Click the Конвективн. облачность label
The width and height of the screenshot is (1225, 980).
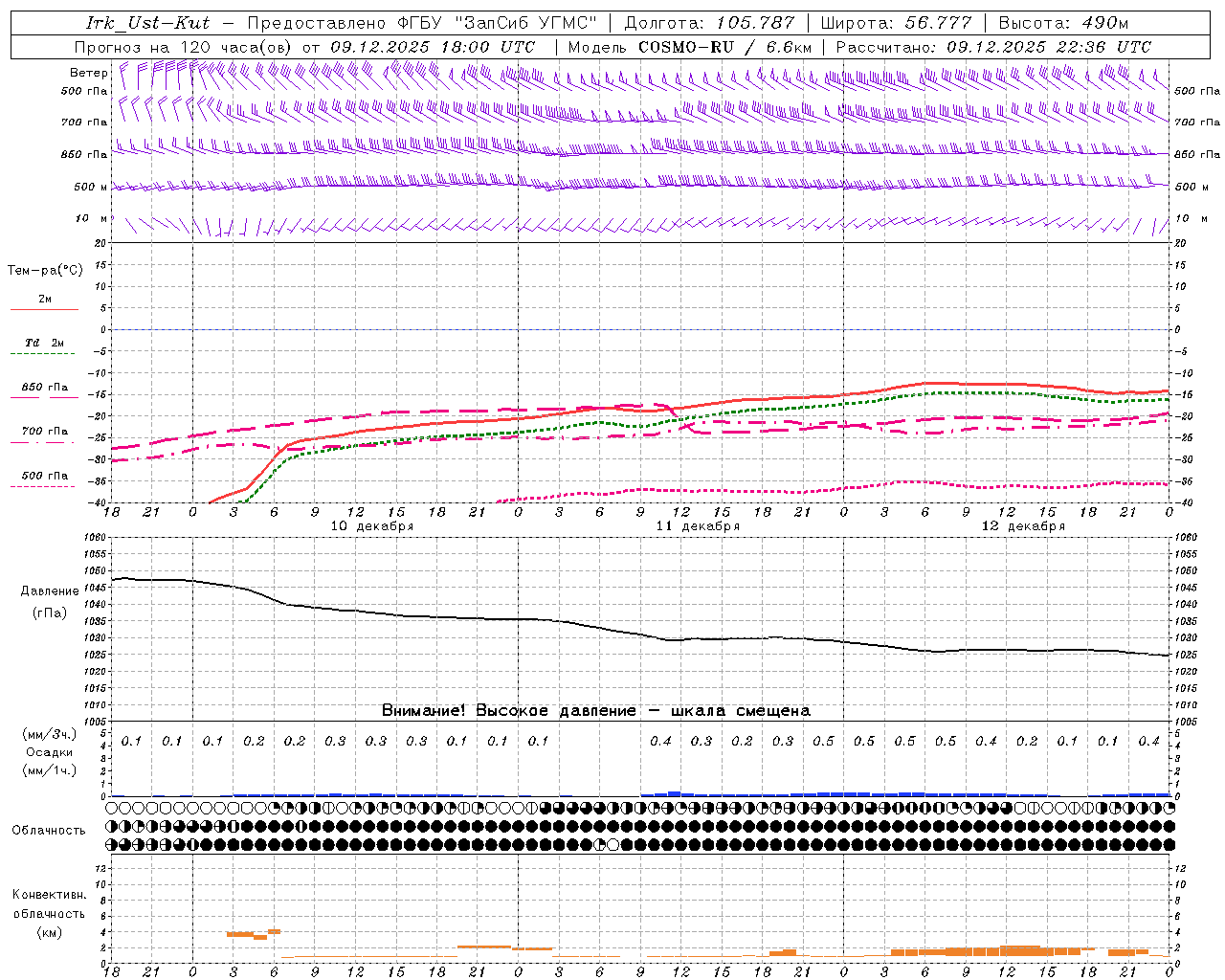[49, 904]
